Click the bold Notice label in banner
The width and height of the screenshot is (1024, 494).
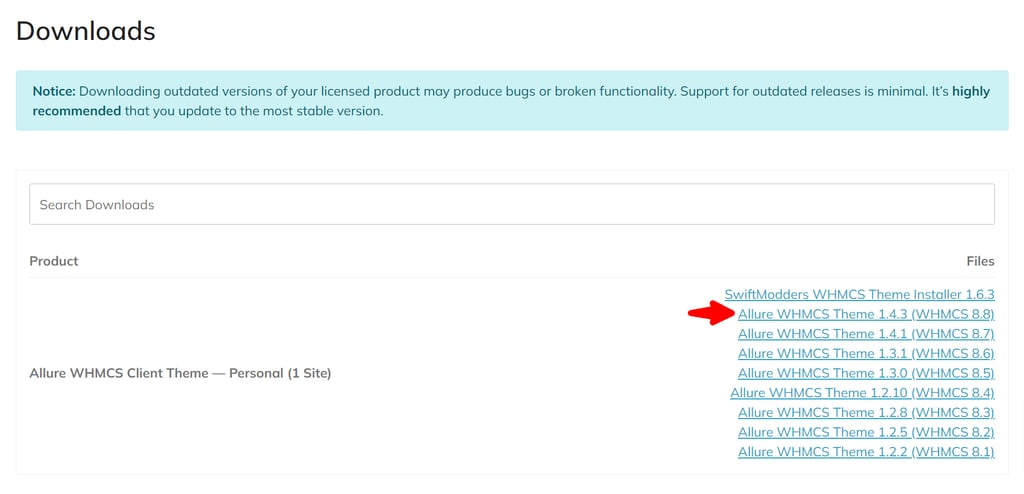[54, 91]
